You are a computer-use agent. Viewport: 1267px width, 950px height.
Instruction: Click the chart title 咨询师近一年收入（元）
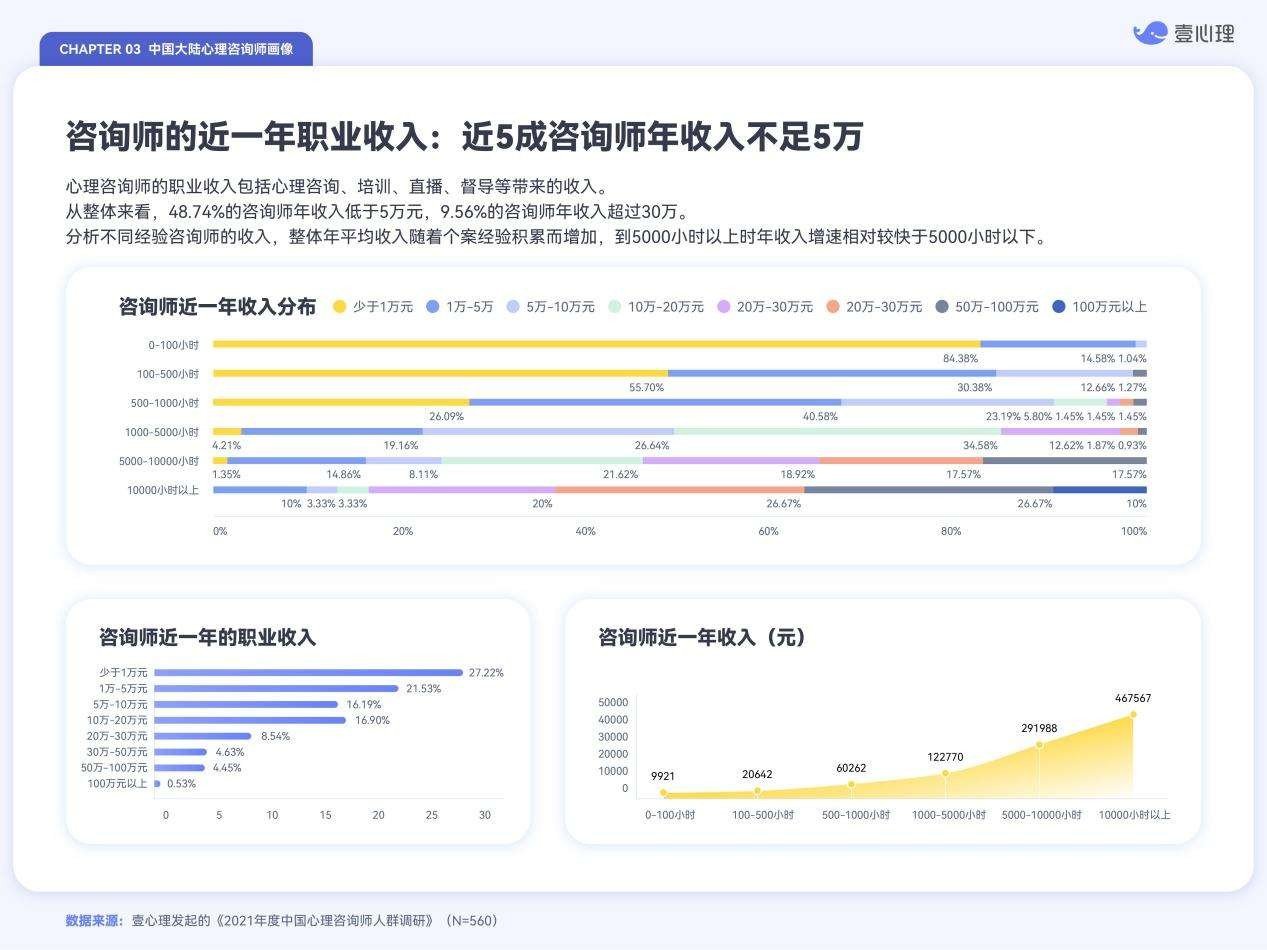702,637
